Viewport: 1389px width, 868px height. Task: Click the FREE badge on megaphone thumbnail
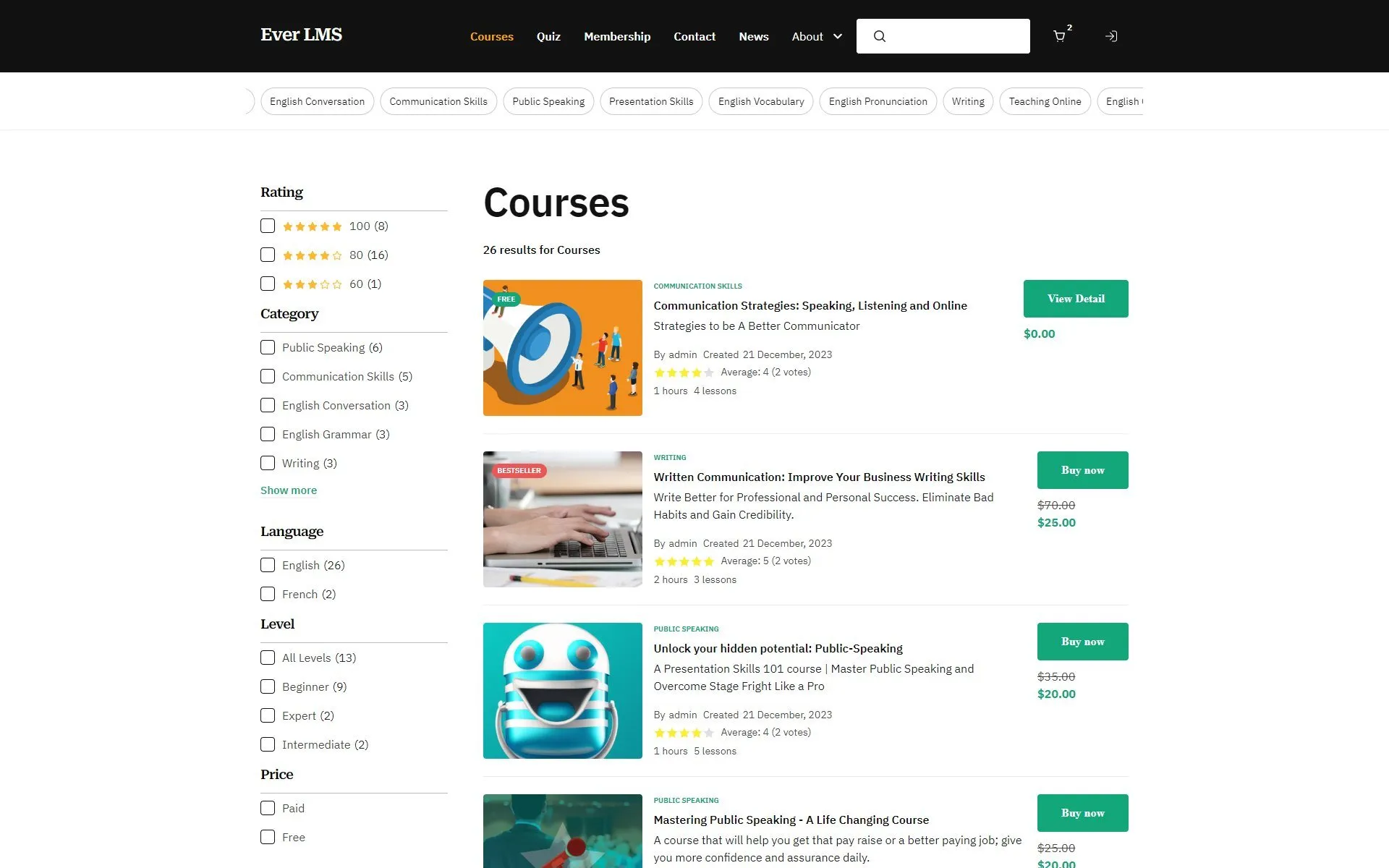(506, 299)
